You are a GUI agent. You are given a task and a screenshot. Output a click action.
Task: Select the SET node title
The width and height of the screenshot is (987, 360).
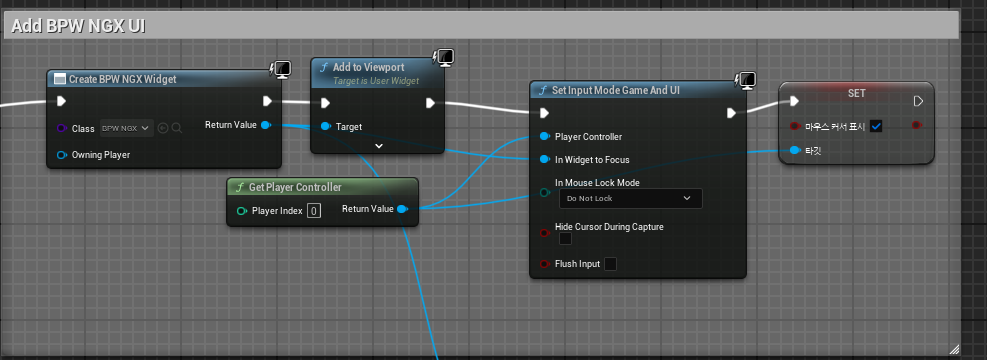coord(857,93)
